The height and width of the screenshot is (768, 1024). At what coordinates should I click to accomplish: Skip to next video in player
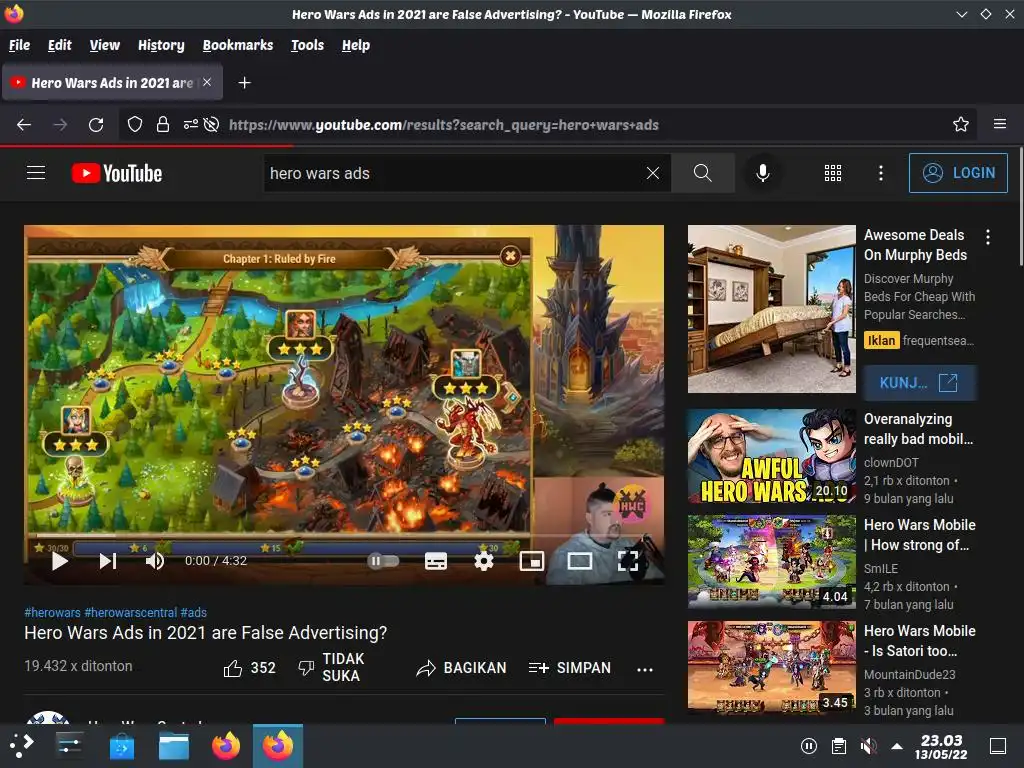click(108, 561)
